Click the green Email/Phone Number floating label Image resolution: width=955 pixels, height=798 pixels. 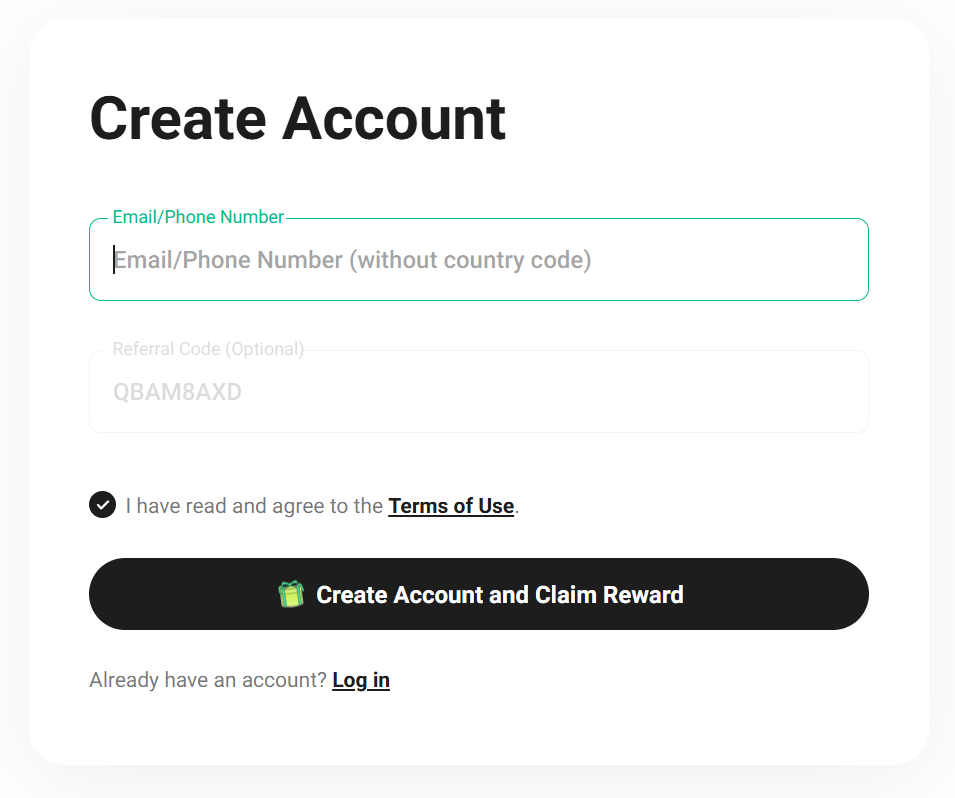[198, 217]
